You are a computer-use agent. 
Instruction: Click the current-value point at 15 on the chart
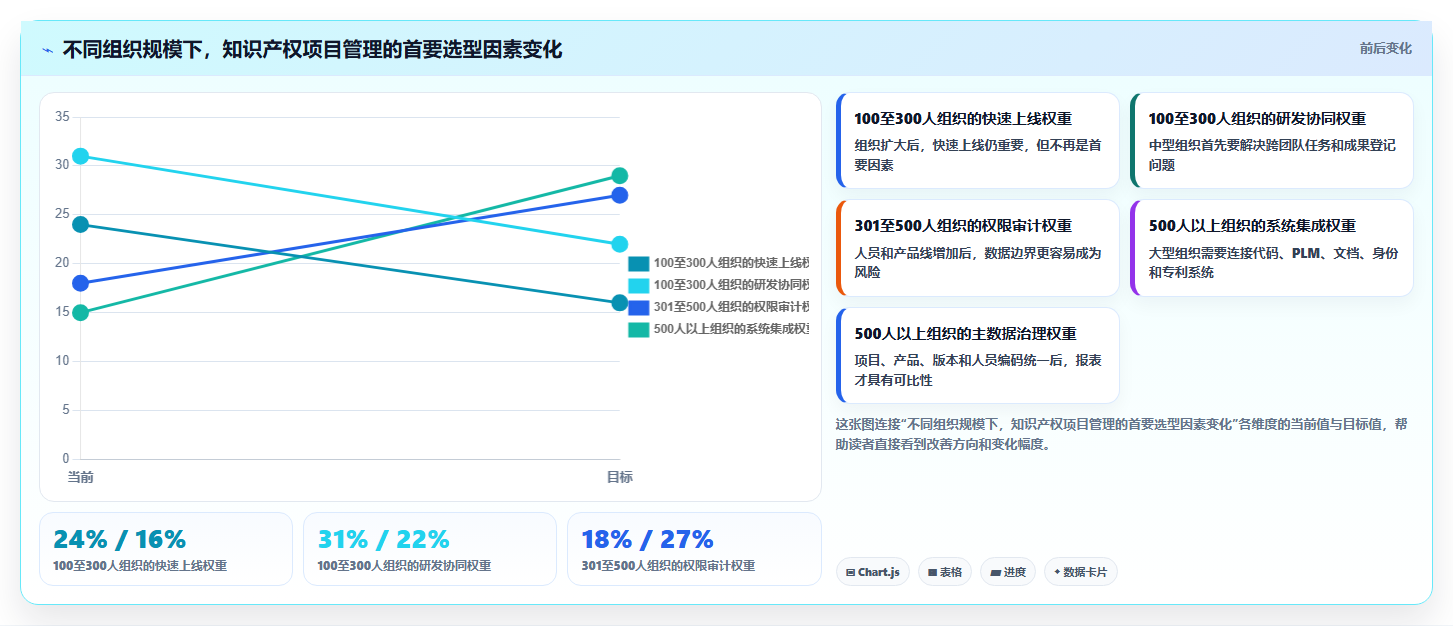[x=81, y=313]
